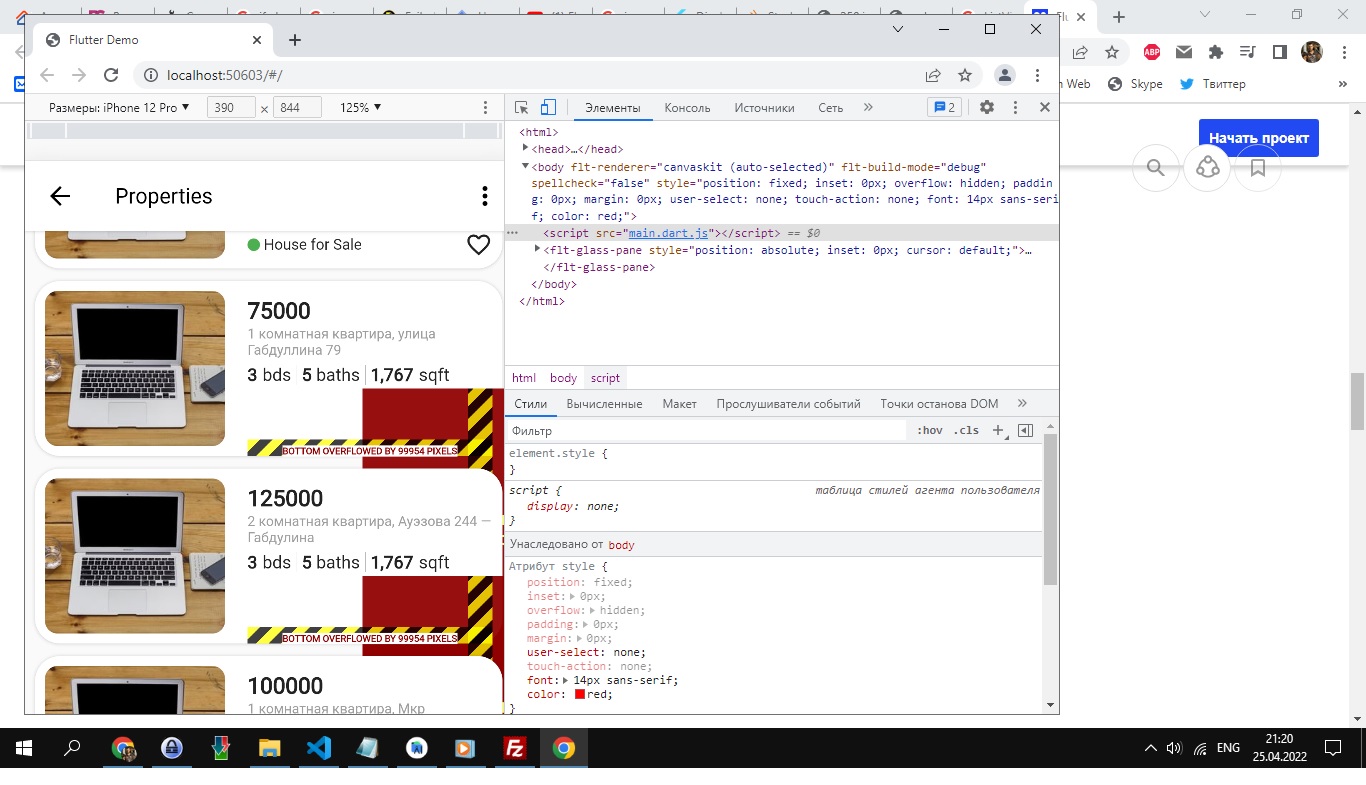
Task: Select the Элементы tab
Action: pyautogui.click(x=613, y=108)
